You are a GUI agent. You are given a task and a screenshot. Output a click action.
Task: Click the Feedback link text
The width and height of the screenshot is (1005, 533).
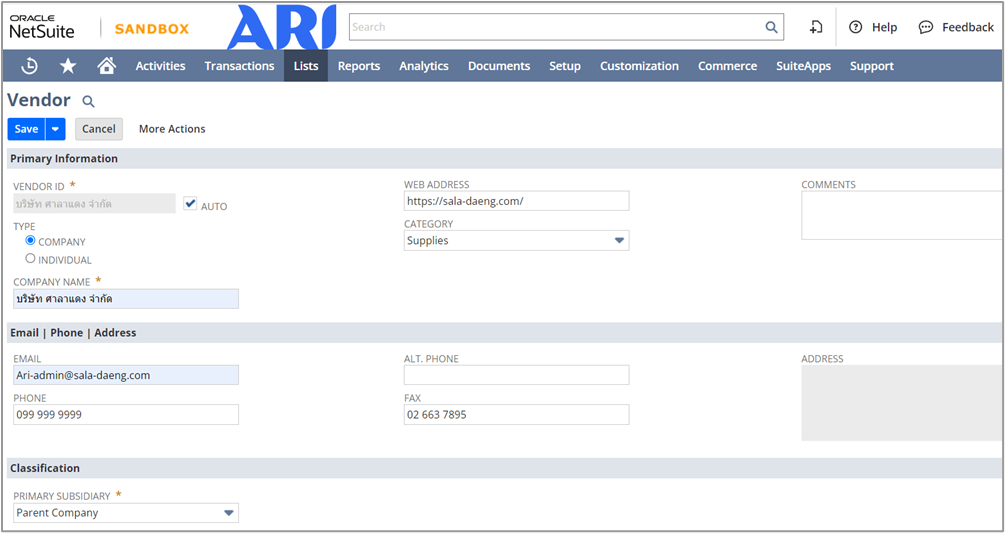tap(967, 27)
